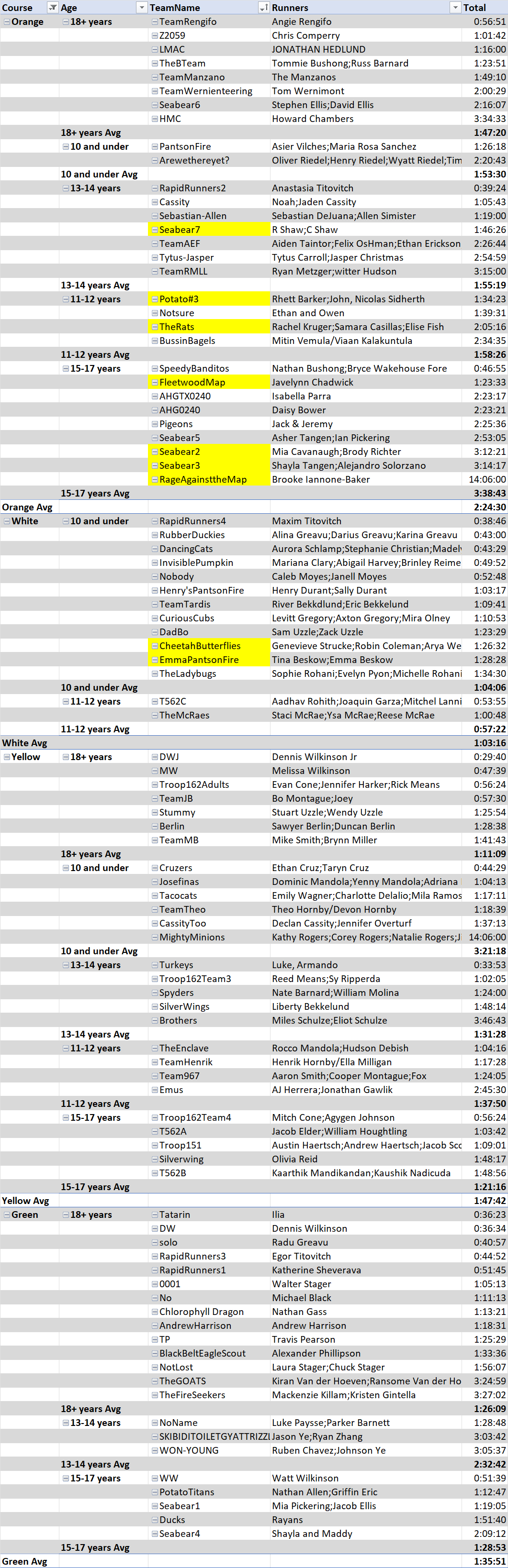Image resolution: width=508 pixels, height=1568 pixels.
Task: Select runner cell Liberty Bekkelund
Action: (365, 1006)
